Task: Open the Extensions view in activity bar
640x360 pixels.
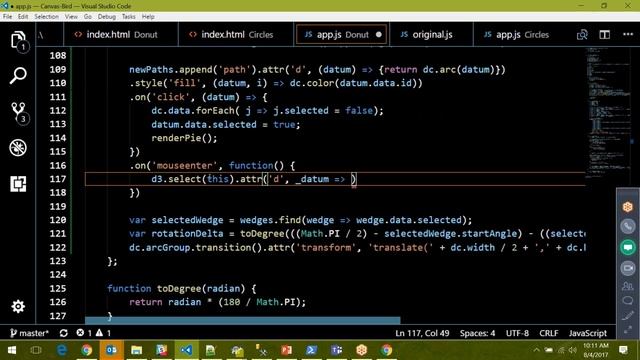Action: pyautogui.click(x=18, y=184)
